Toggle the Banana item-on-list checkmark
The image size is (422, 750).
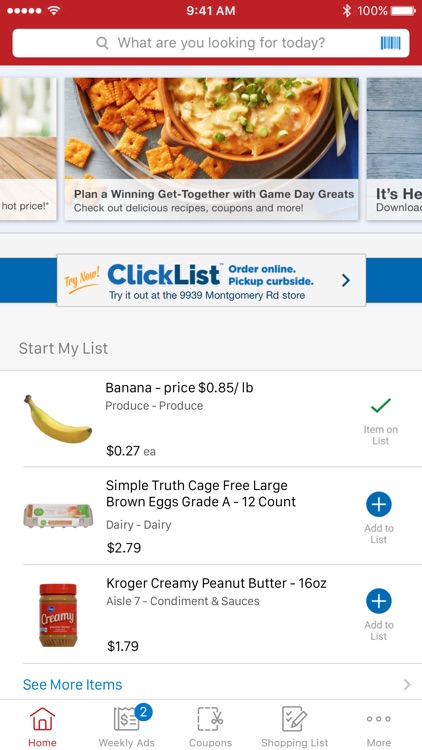click(380, 406)
